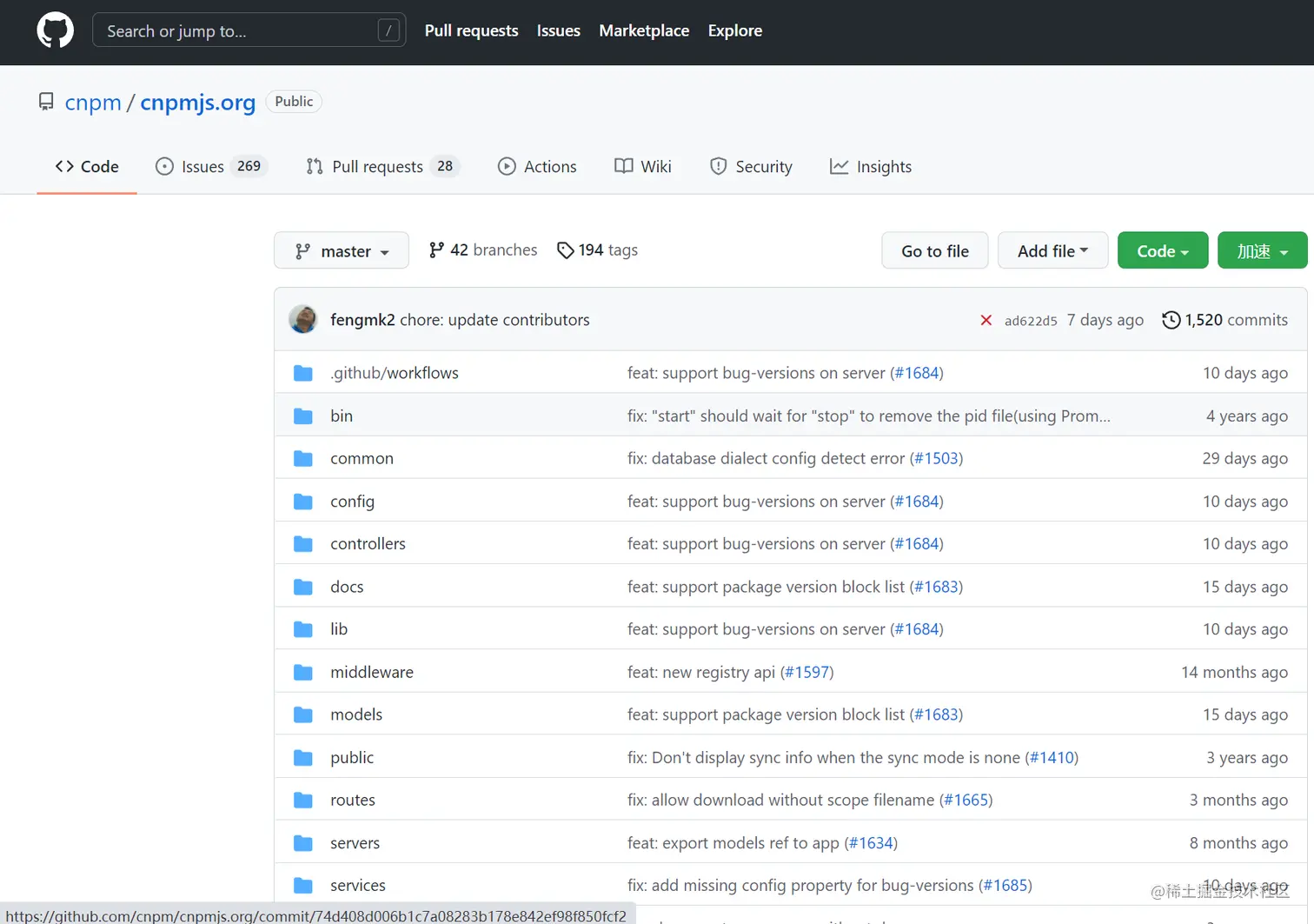The width and height of the screenshot is (1314, 924).
Task: Click the tags label icon
Action: (565, 250)
